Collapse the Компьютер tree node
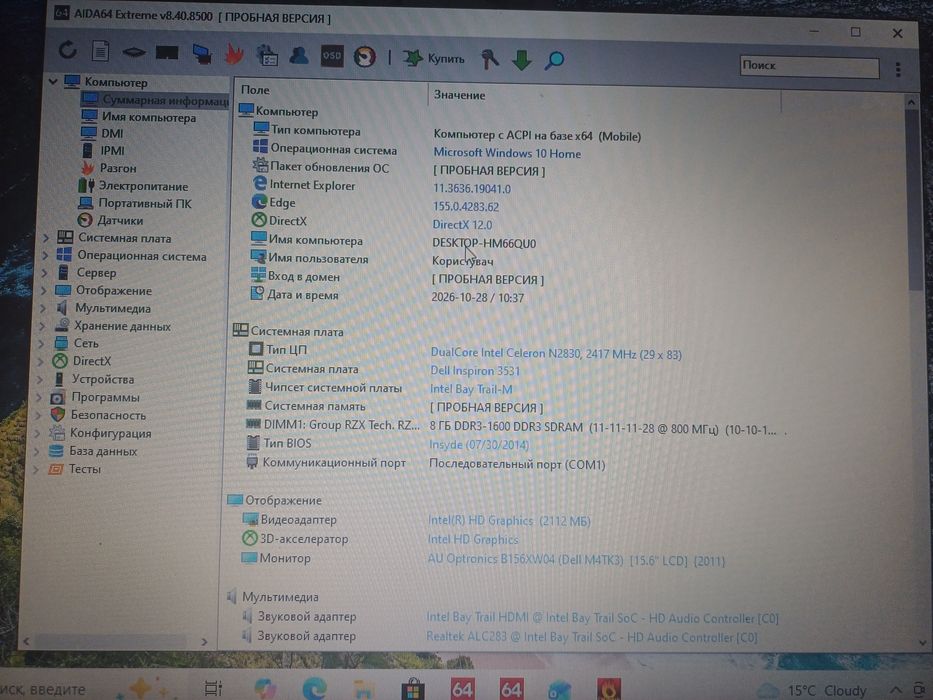The width and height of the screenshot is (933, 700). 53,81
